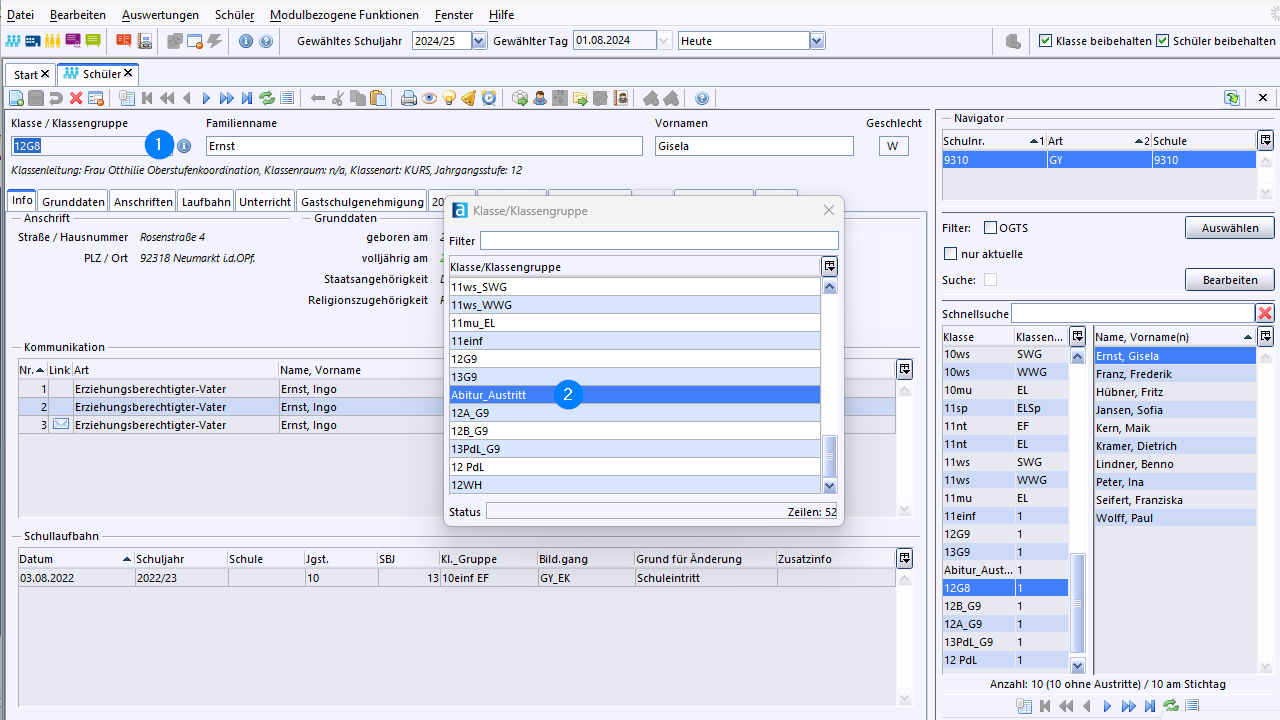Switch to the Laufbahn tab
The height and width of the screenshot is (720, 1280).
tap(205, 201)
